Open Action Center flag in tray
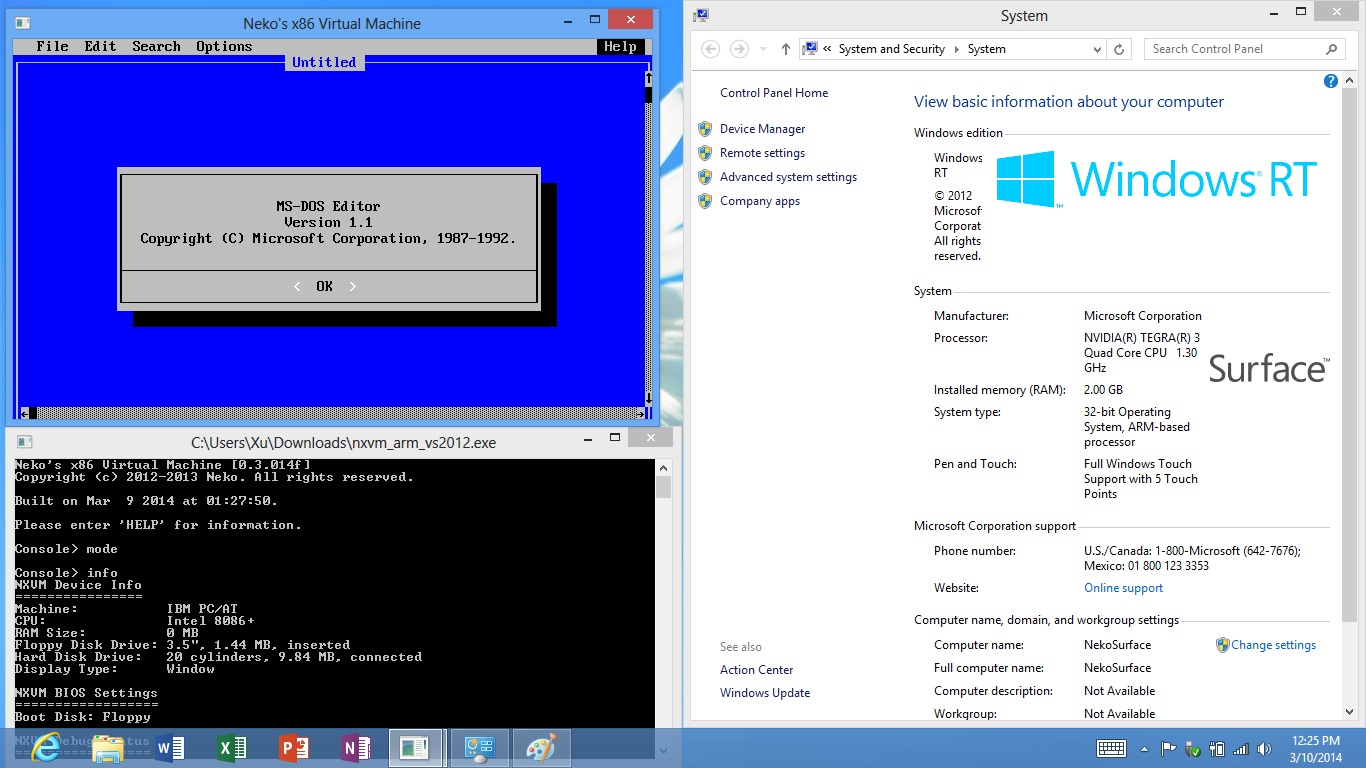1366x768 pixels. 1168,748
